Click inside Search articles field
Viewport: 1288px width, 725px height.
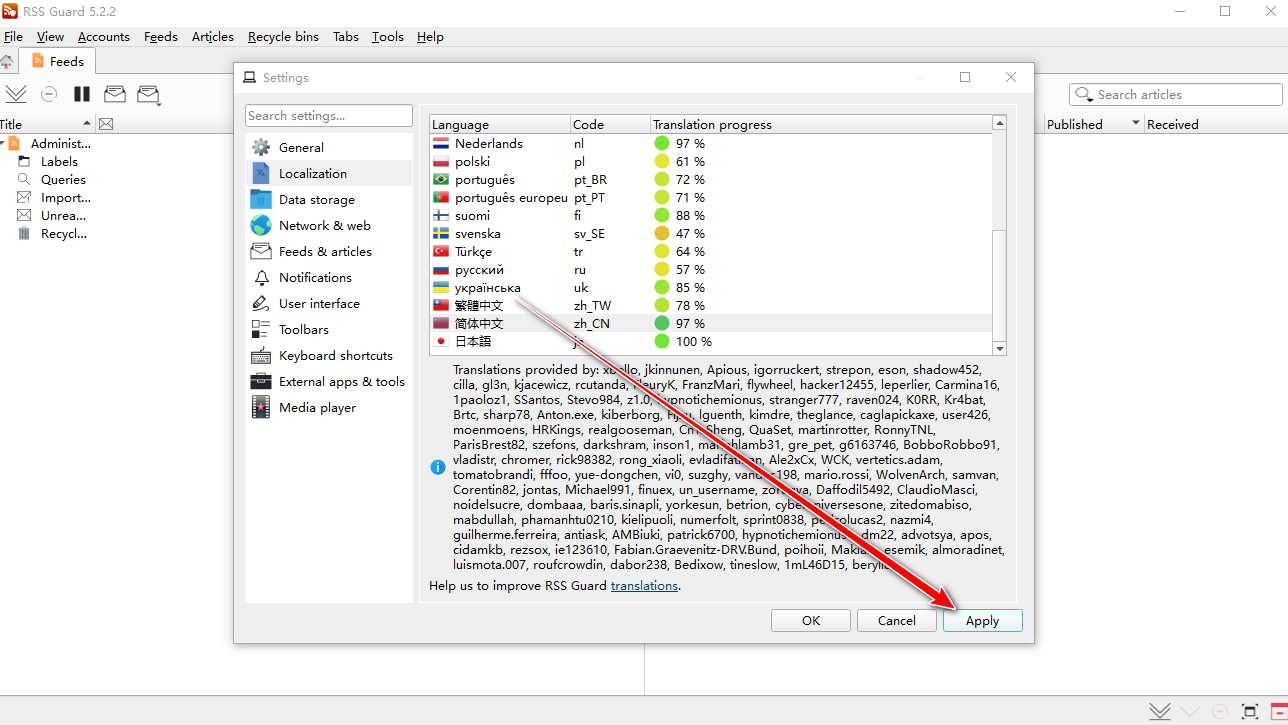pos(1176,94)
